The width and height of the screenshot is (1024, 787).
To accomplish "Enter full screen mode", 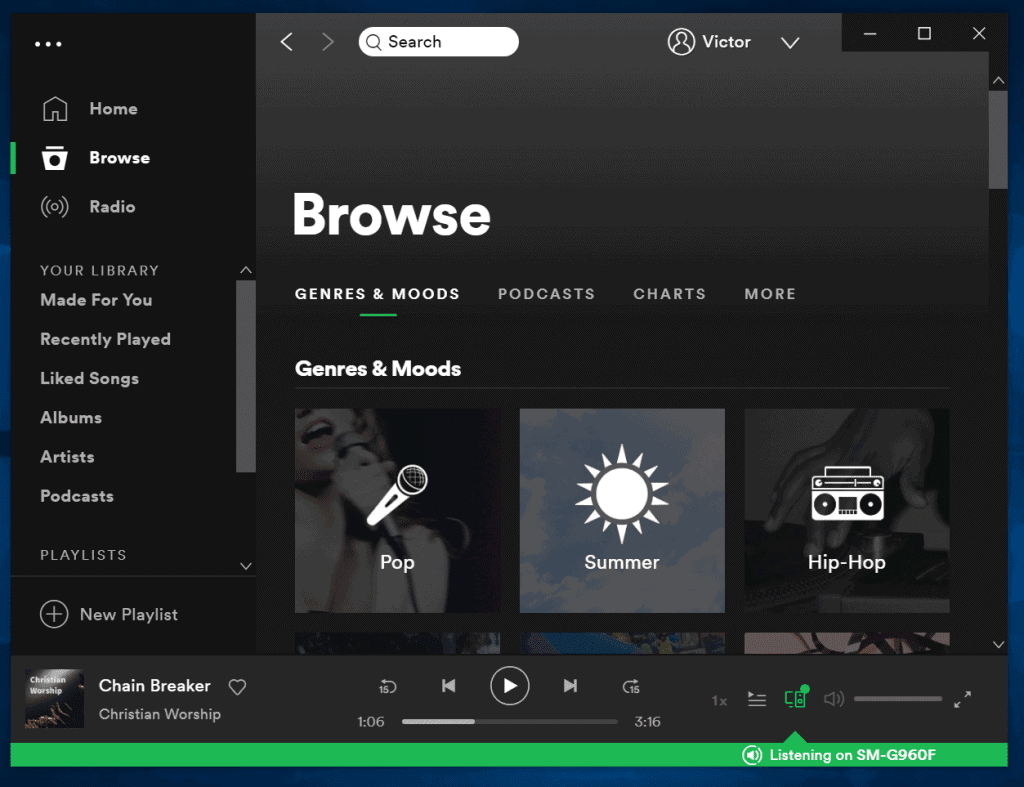I will point(962,699).
